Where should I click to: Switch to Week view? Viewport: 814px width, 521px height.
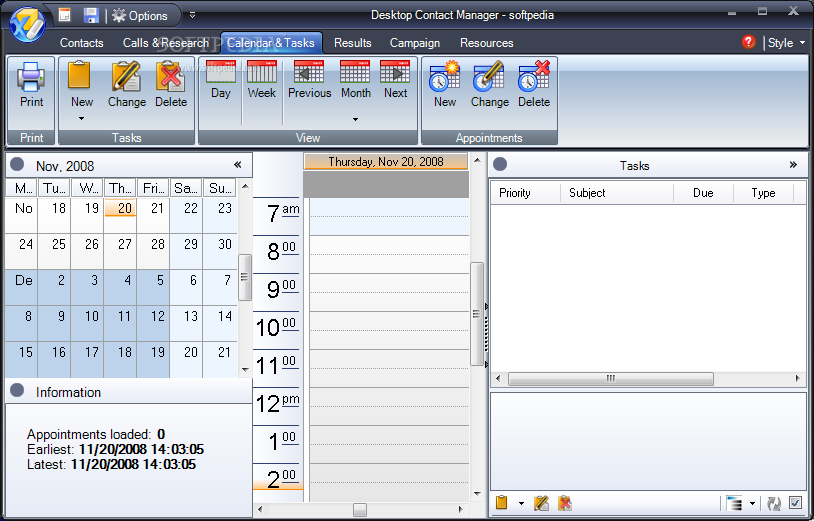262,72
